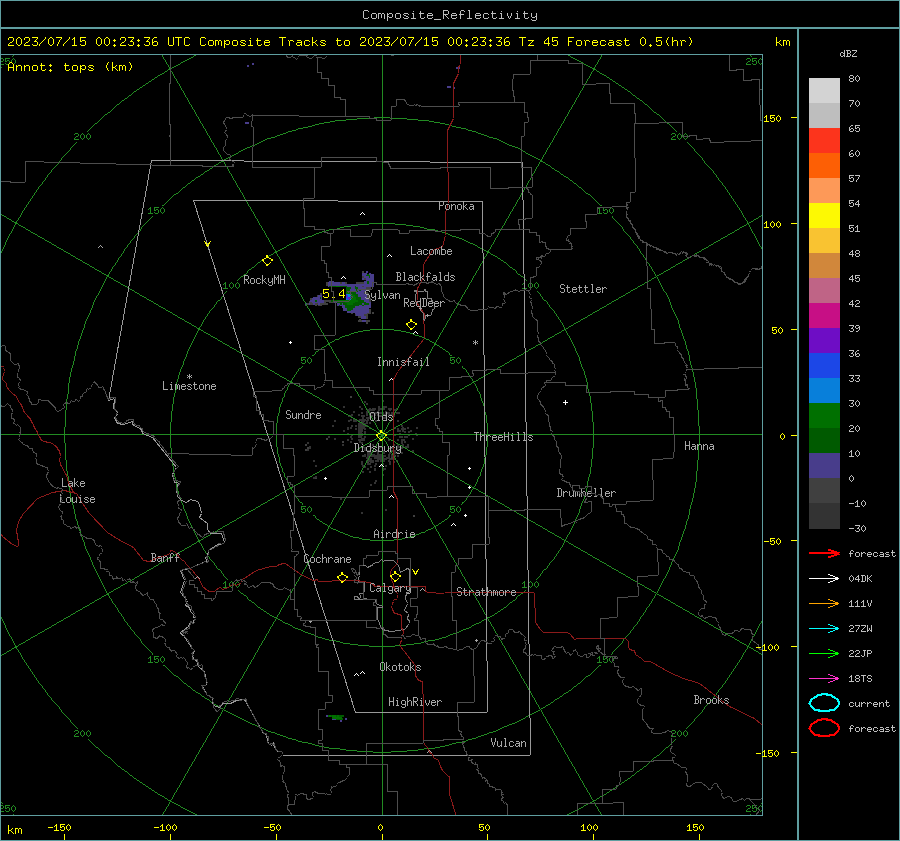Viewport: 900px width, 841px height.
Task: Click the Lake Louise label
Action: point(77,491)
